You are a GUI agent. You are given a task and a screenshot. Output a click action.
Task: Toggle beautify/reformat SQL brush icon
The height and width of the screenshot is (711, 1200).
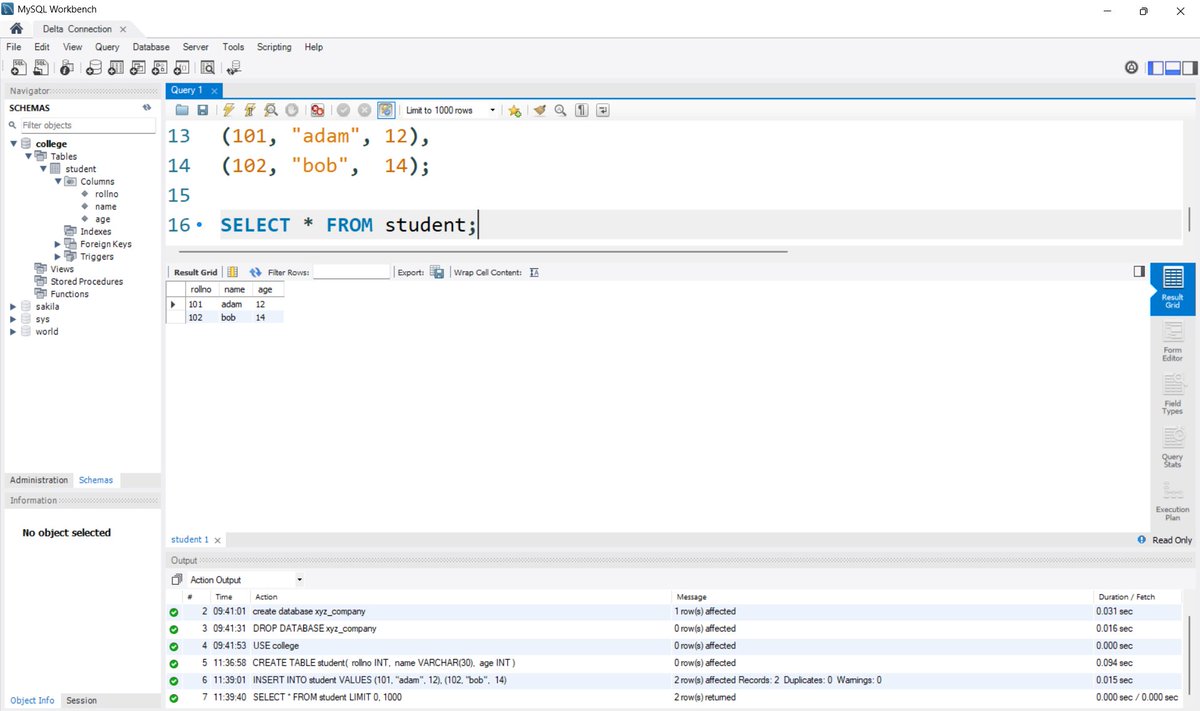538,110
